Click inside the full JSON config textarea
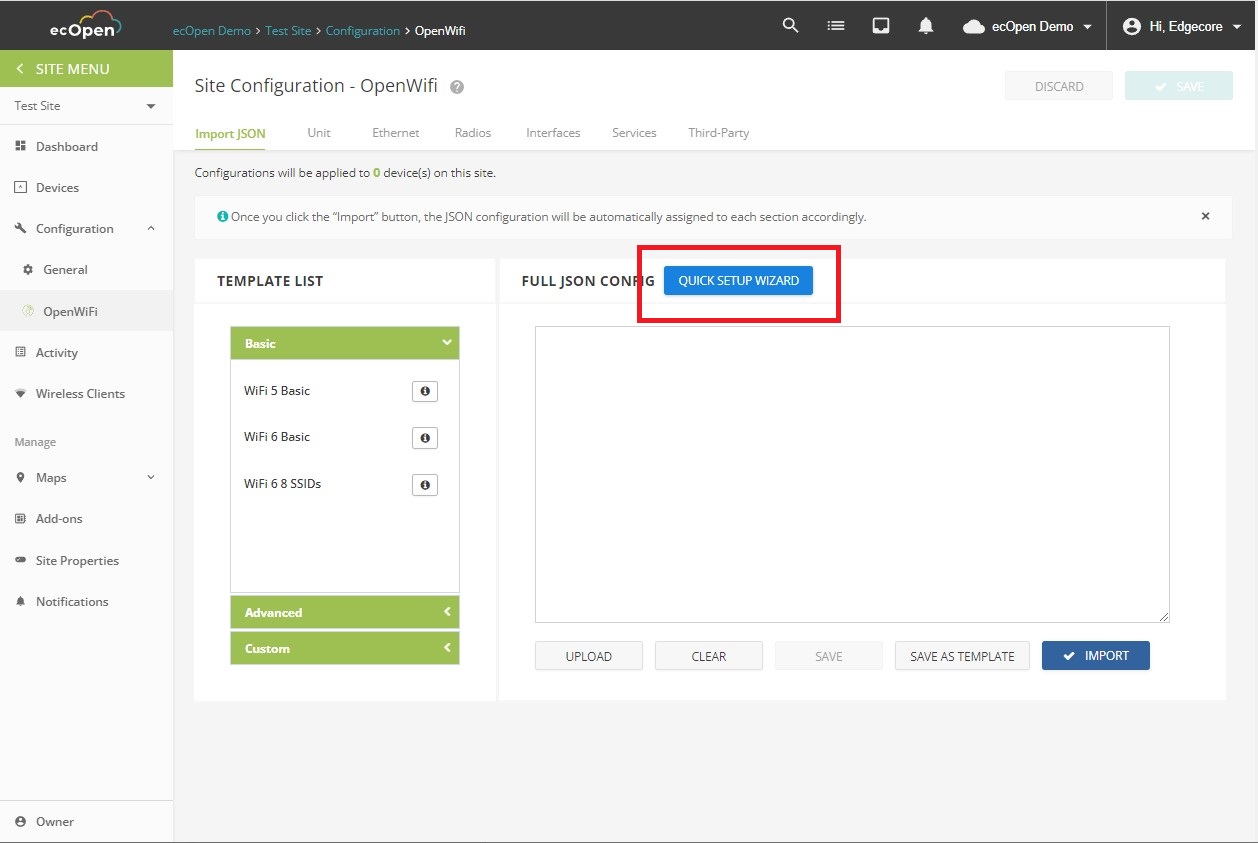 (x=852, y=474)
